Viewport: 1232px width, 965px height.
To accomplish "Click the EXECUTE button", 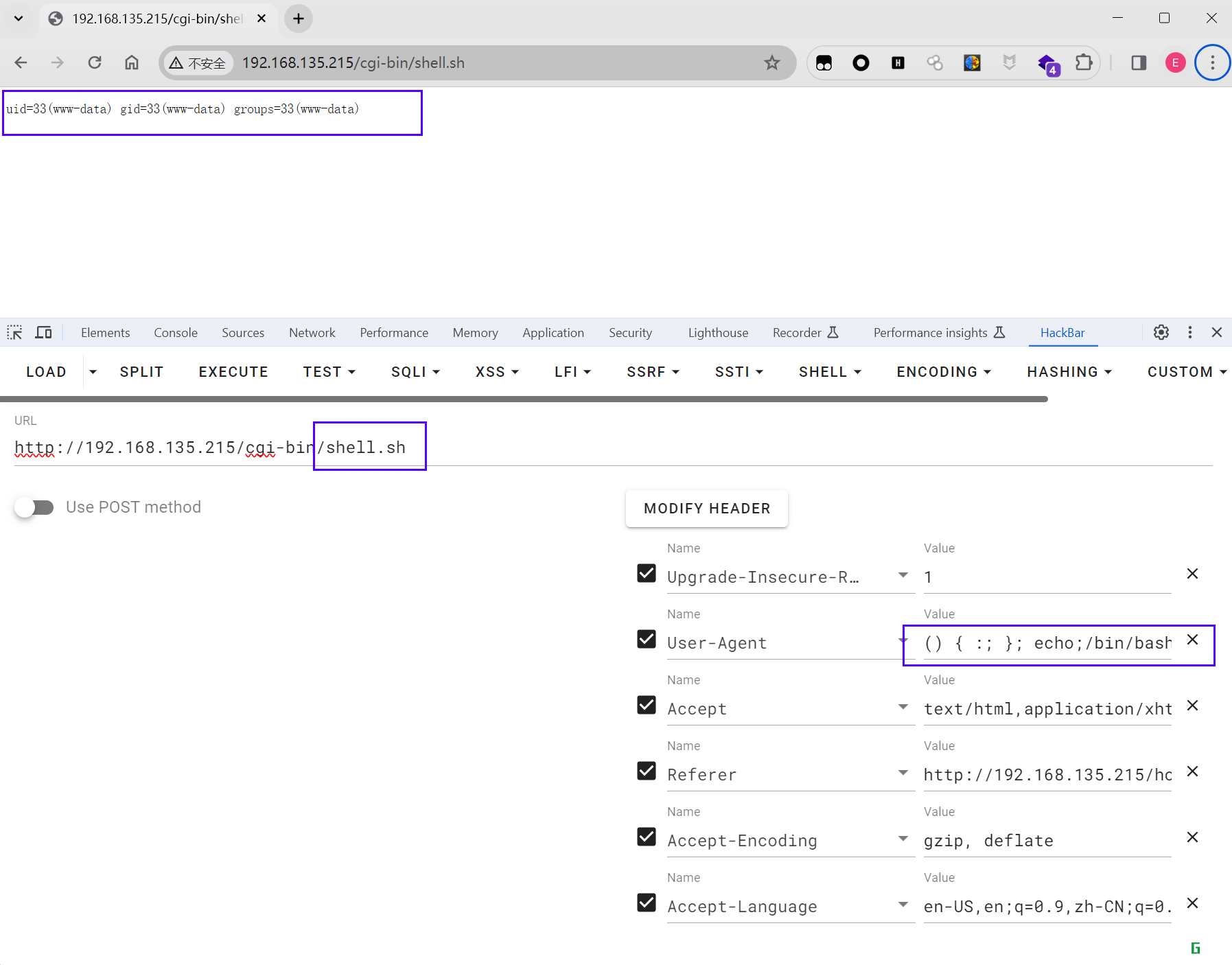I will click(233, 371).
